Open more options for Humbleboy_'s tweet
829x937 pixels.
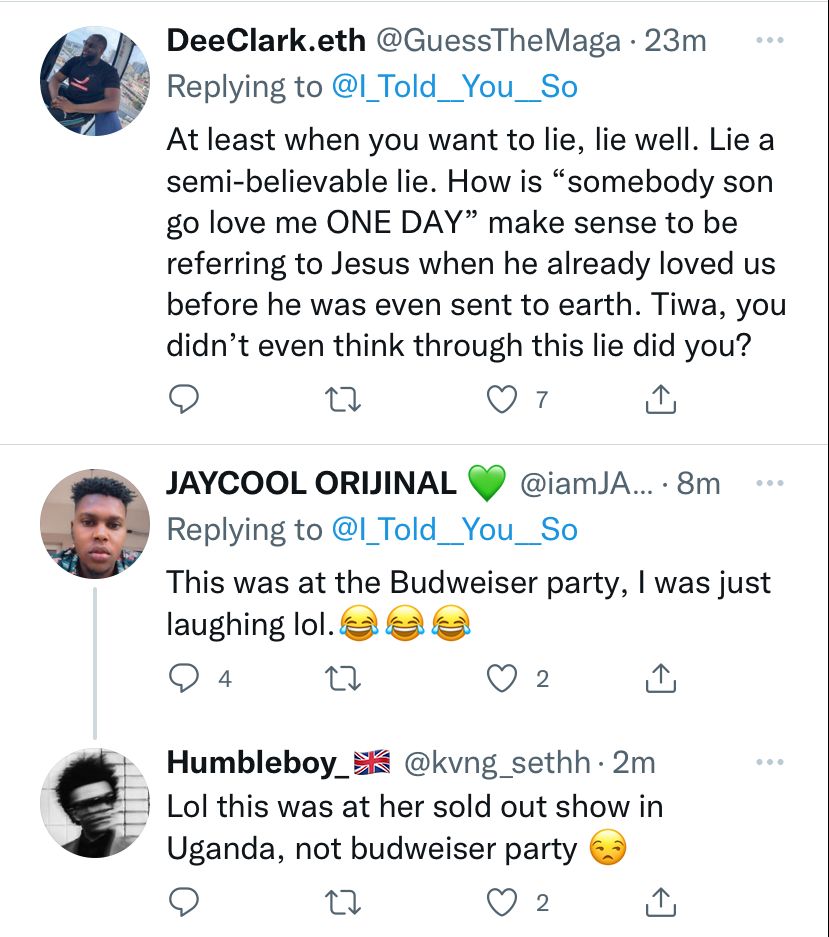[769, 762]
